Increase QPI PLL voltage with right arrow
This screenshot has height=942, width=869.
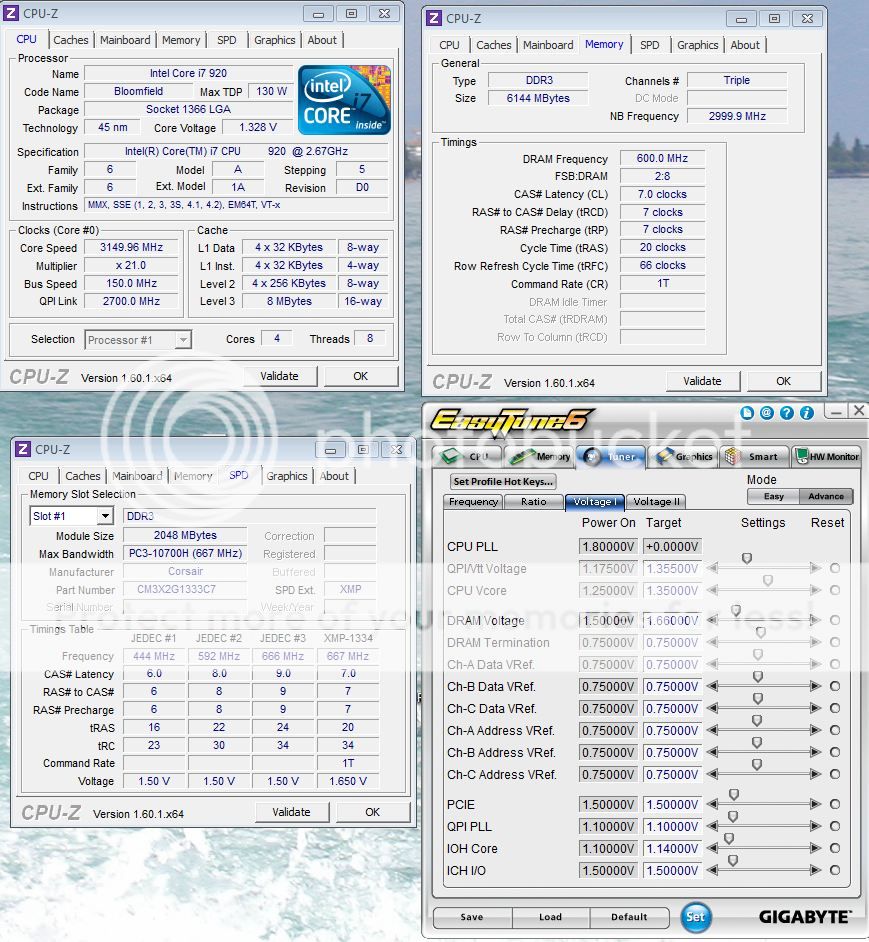pos(815,827)
